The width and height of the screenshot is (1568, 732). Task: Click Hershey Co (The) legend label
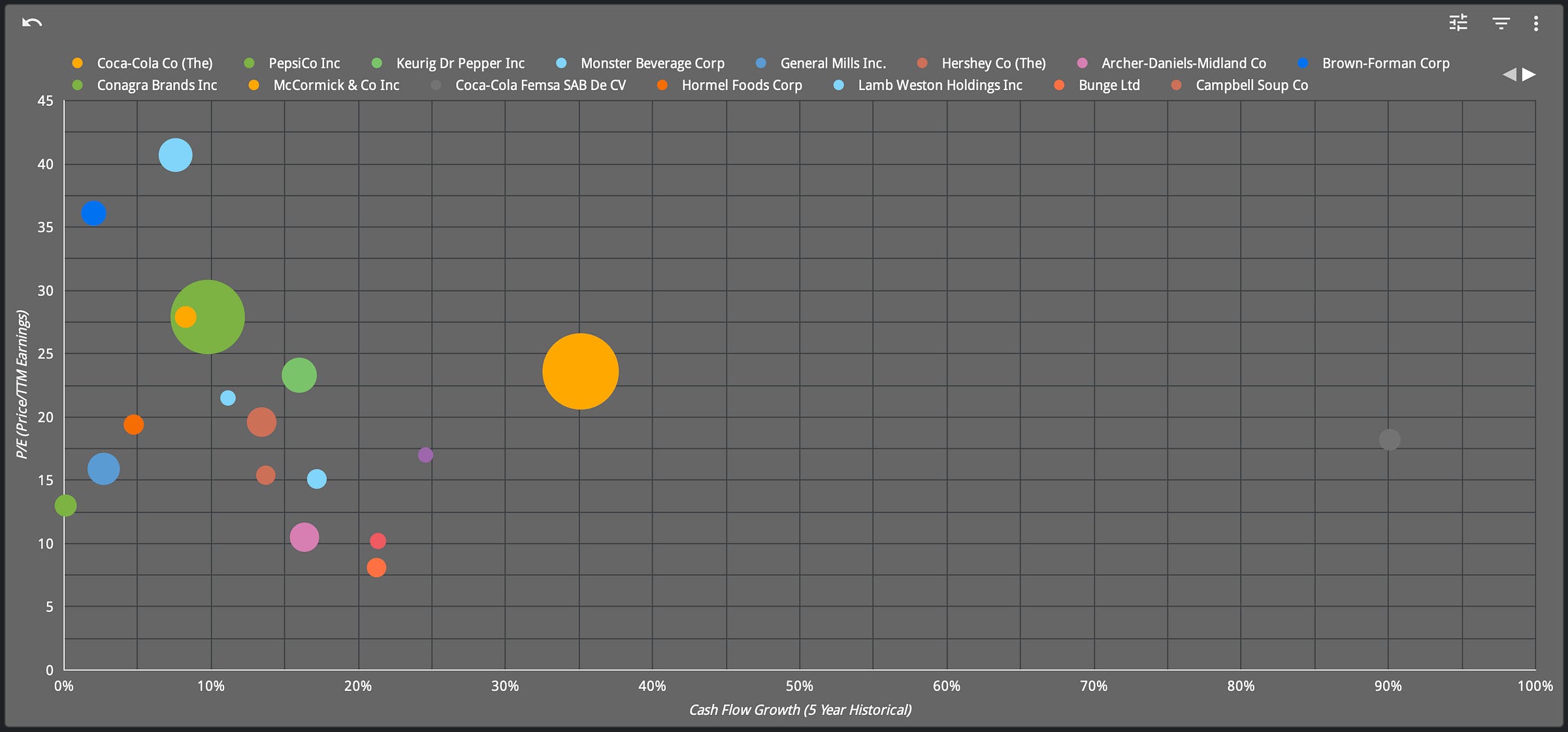click(993, 63)
